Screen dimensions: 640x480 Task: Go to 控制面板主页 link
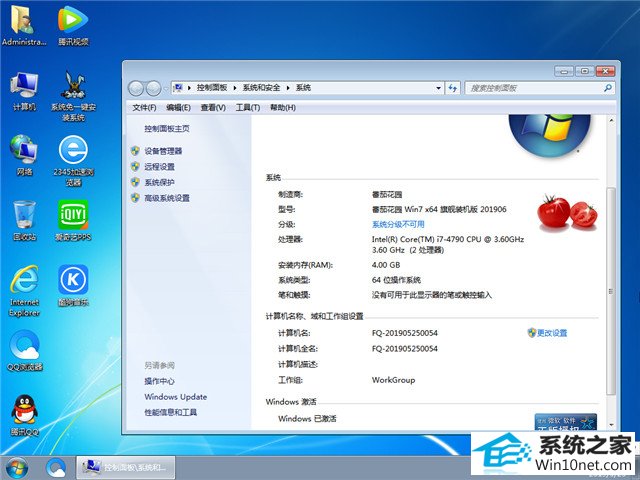[167, 129]
